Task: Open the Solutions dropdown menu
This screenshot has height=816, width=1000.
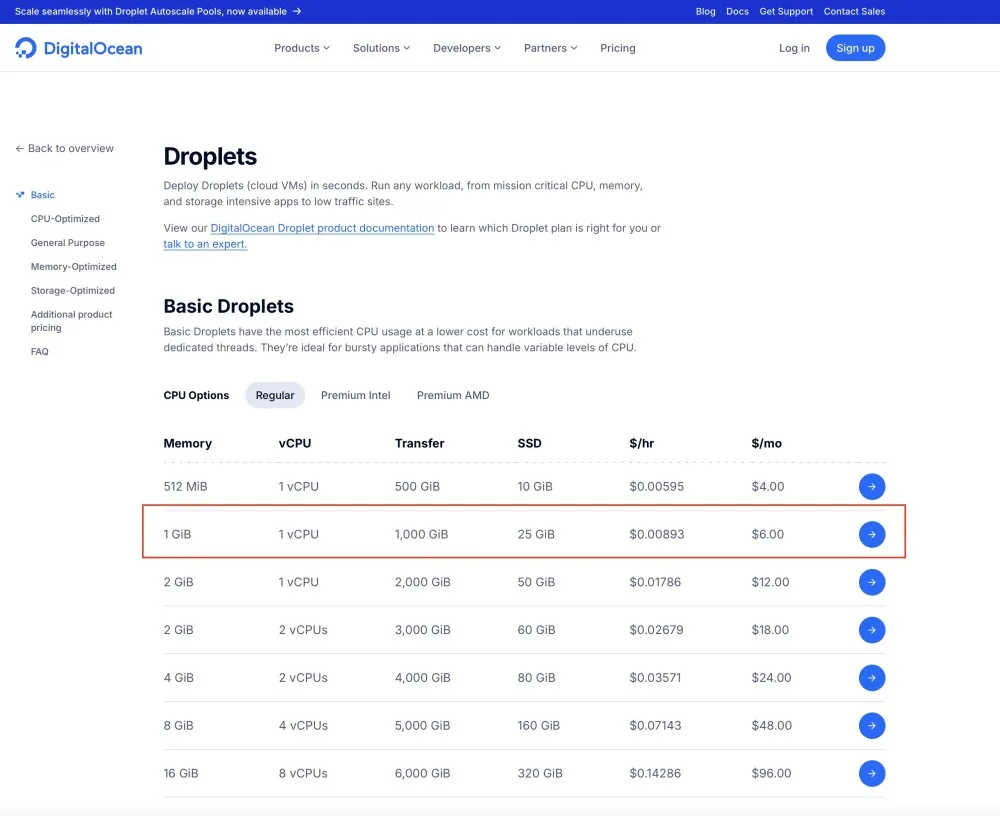Action: (x=381, y=48)
